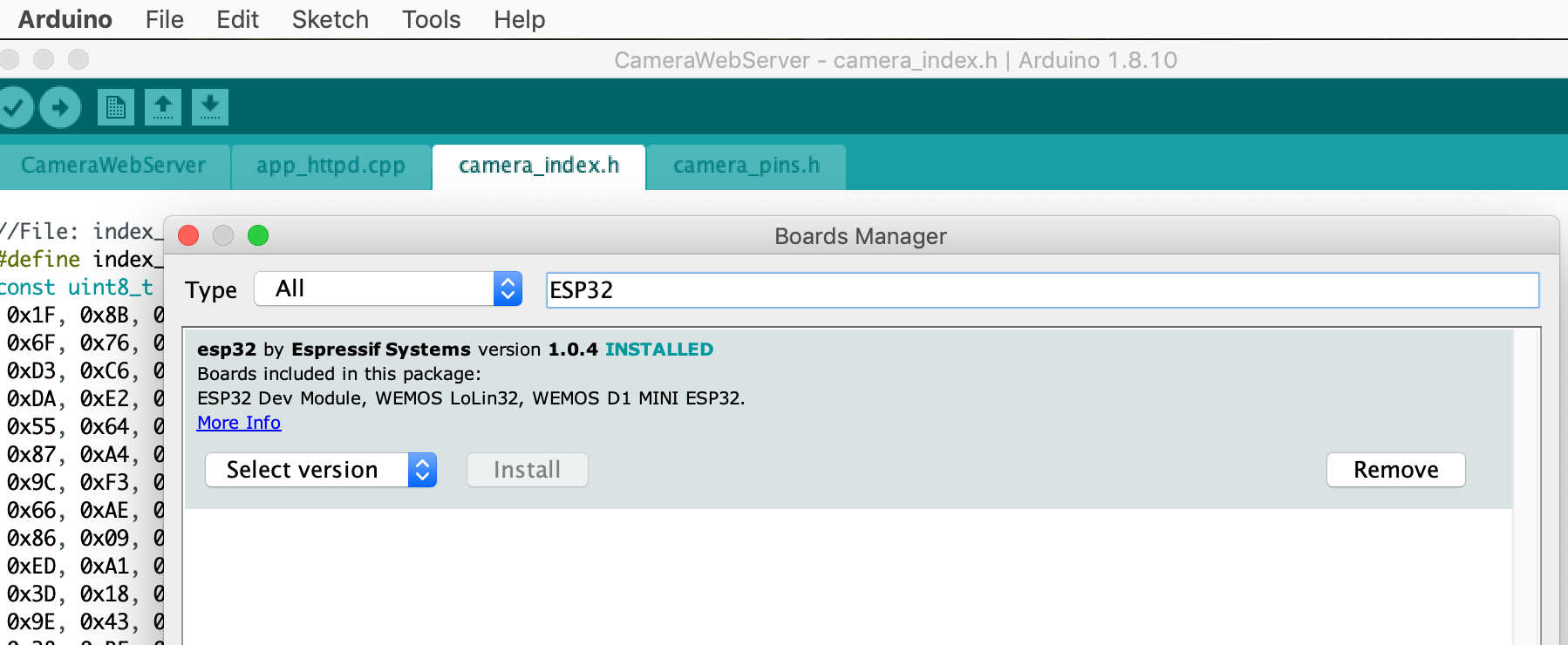The width and height of the screenshot is (1568, 645).
Task: Click the Verify checkmark toolbar icon
Action: [x=14, y=108]
